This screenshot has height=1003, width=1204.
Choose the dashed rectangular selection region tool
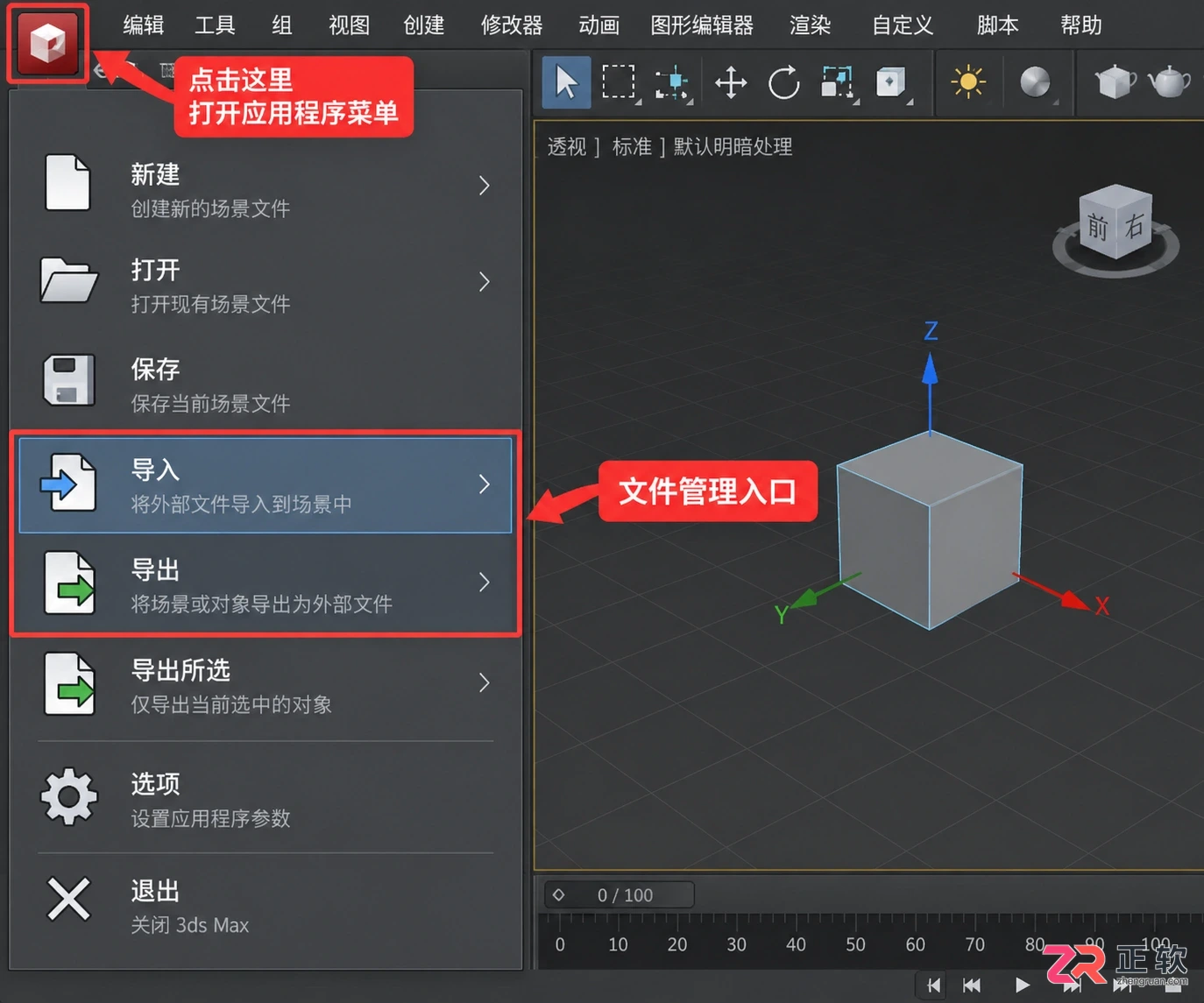[619, 82]
